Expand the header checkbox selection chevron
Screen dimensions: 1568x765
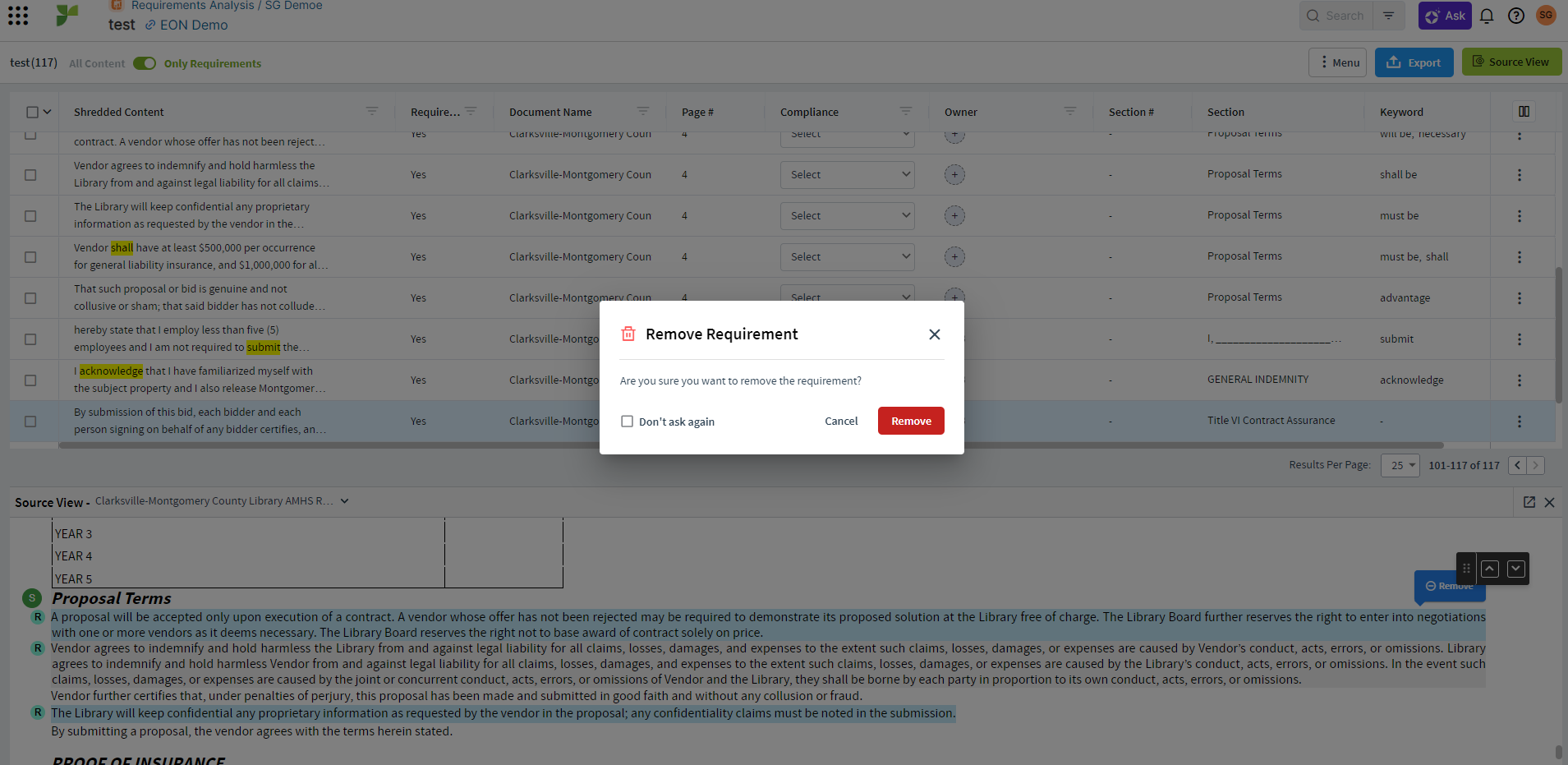[x=48, y=112]
